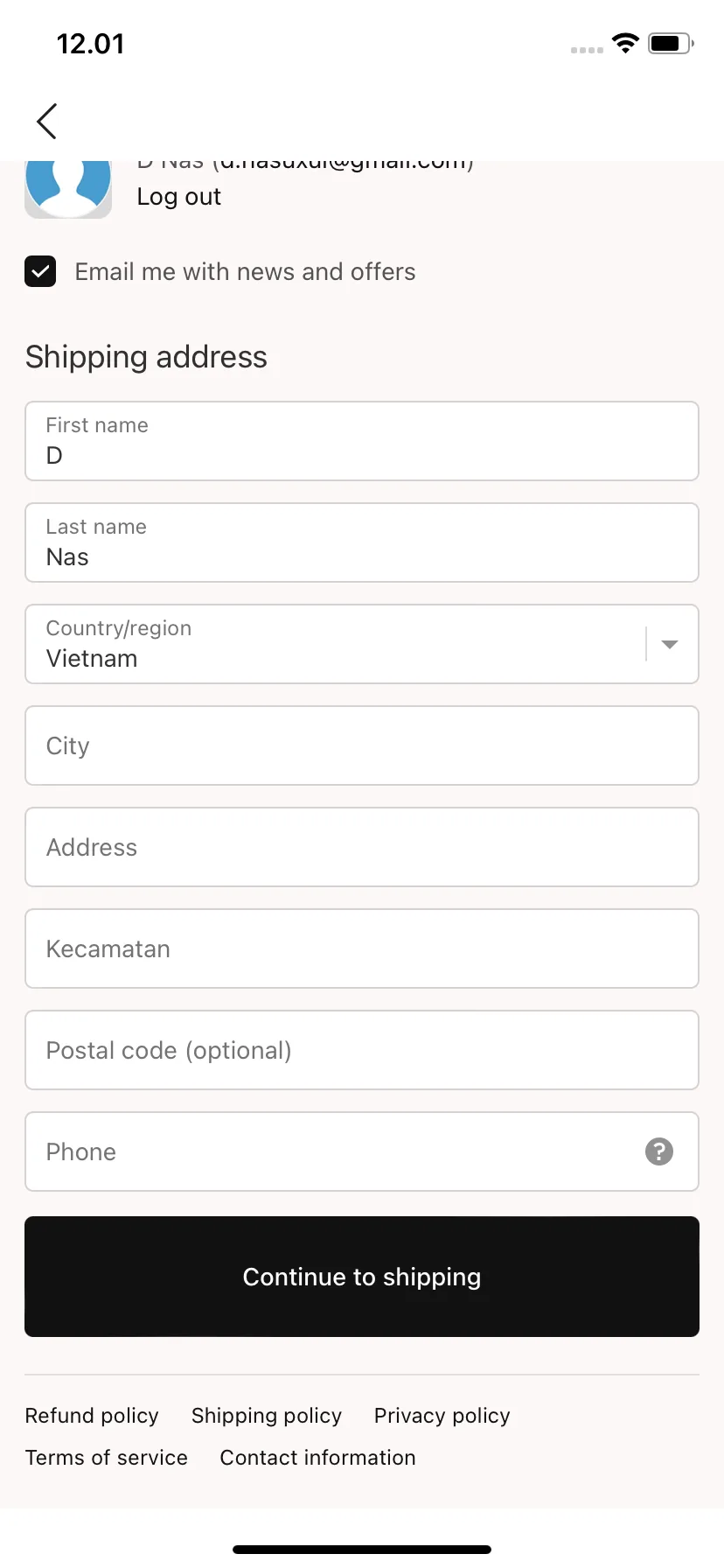Open the Country/region dropdown arrow
The image size is (724, 1568).
pos(670,644)
